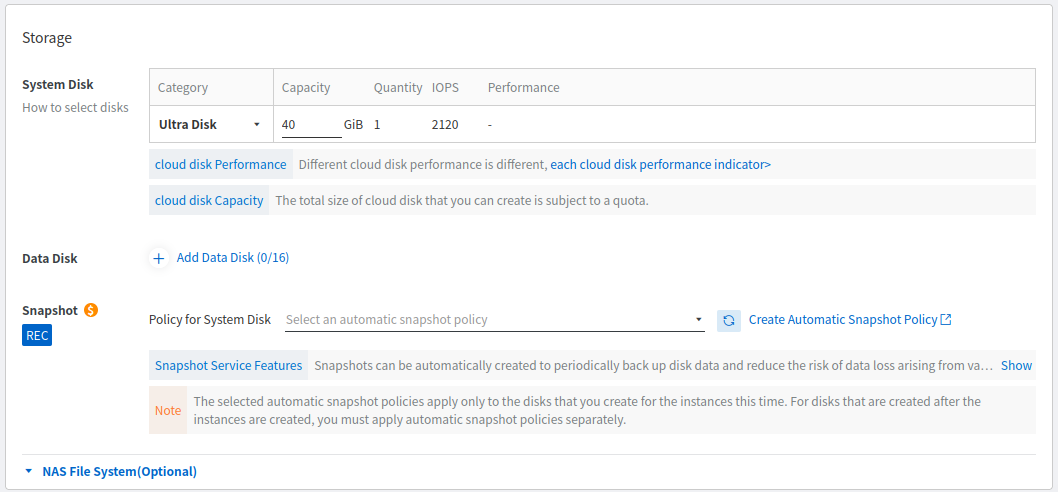This screenshot has width=1058, height=492.
Task: Click the blue REC badge under Snapshot
Action: point(36,335)
